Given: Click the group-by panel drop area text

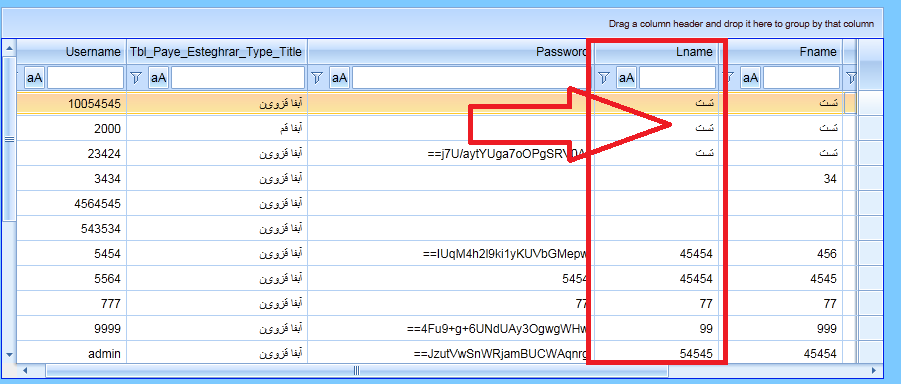Looking at the screenshot, I should click(741, 24).
